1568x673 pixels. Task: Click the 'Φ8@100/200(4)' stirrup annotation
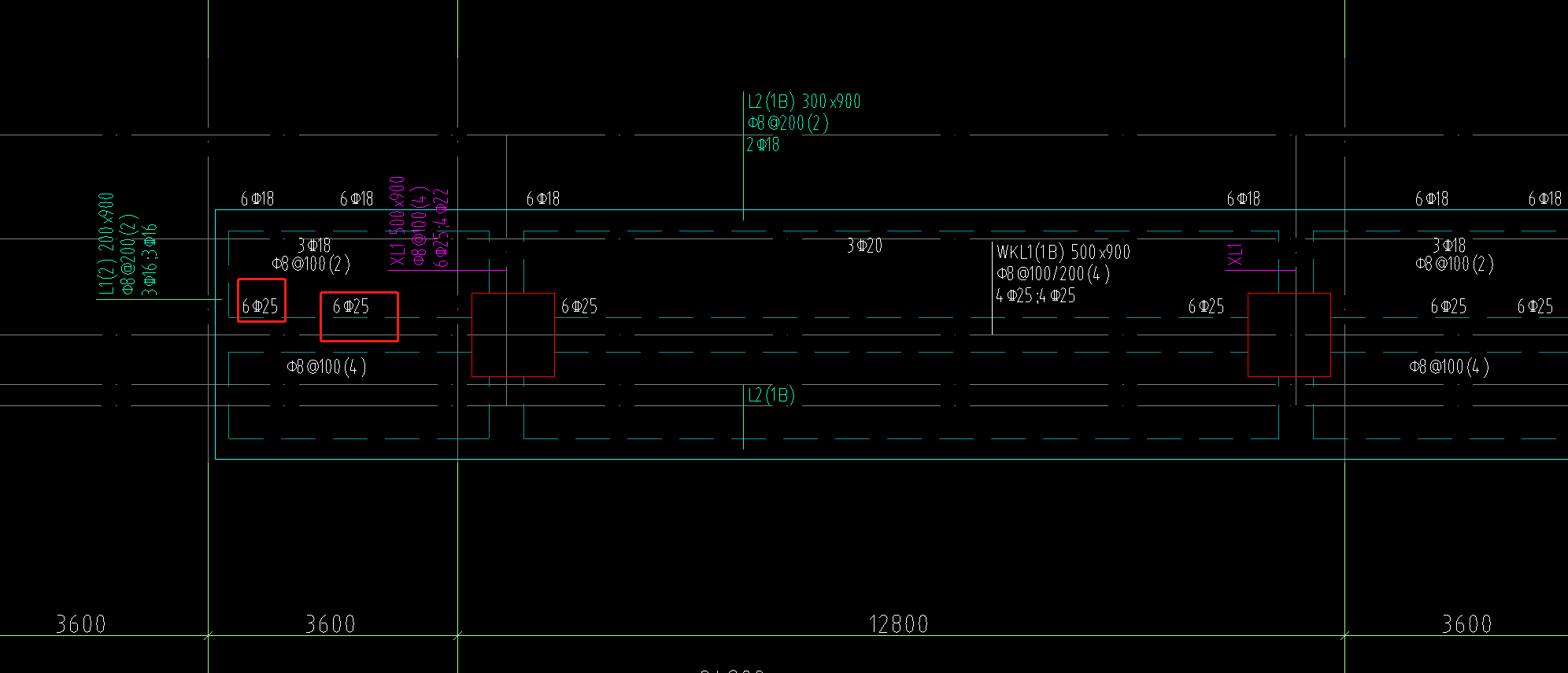(1053, 274)
